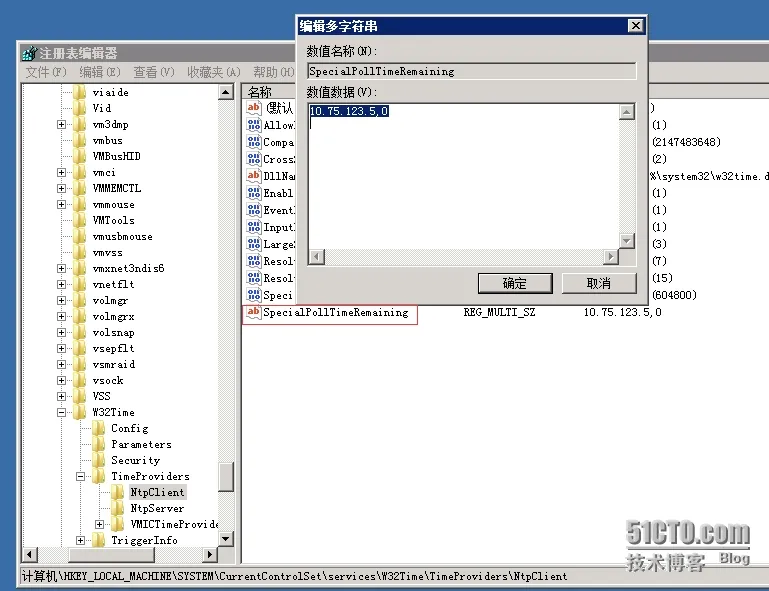Confirm the dialog with 确定
The width and height of the screenshot is (769, 591).
click(515, 283)
